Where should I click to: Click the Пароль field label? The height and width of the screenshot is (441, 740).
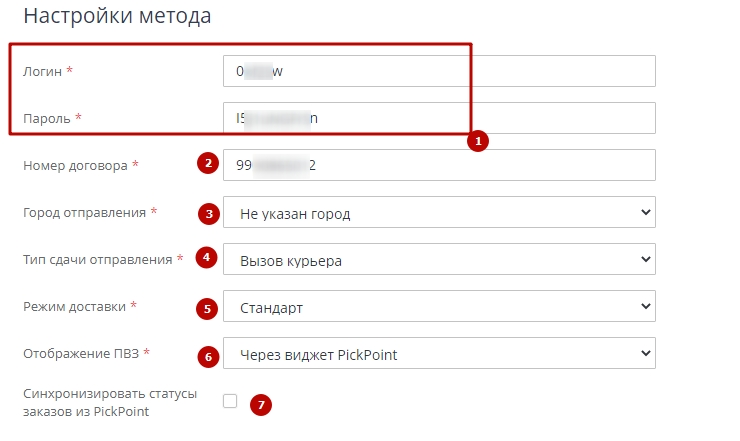click(47, 118)
